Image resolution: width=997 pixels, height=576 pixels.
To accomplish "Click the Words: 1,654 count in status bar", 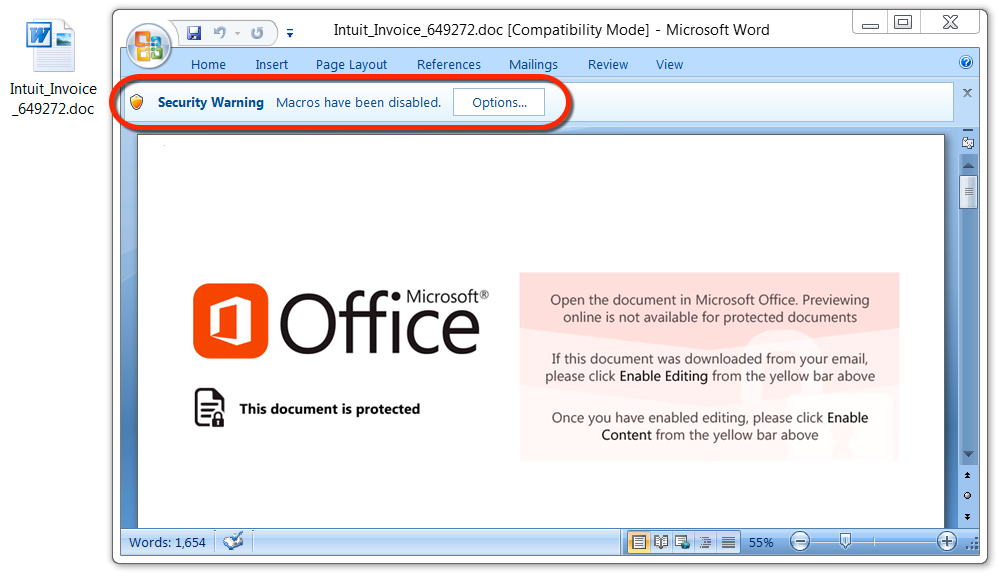I will pyautogui.click(x=167, y=542).
